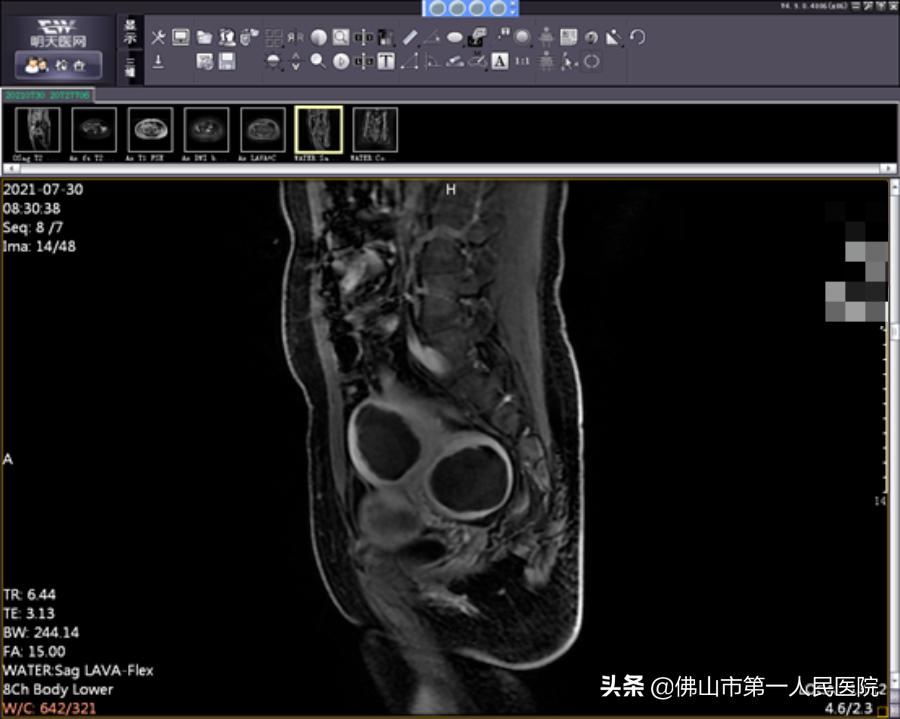This screenshot has width=900, height=719.
Task: Select the half-shaded contrast circle tool
Action: (319, 37)
